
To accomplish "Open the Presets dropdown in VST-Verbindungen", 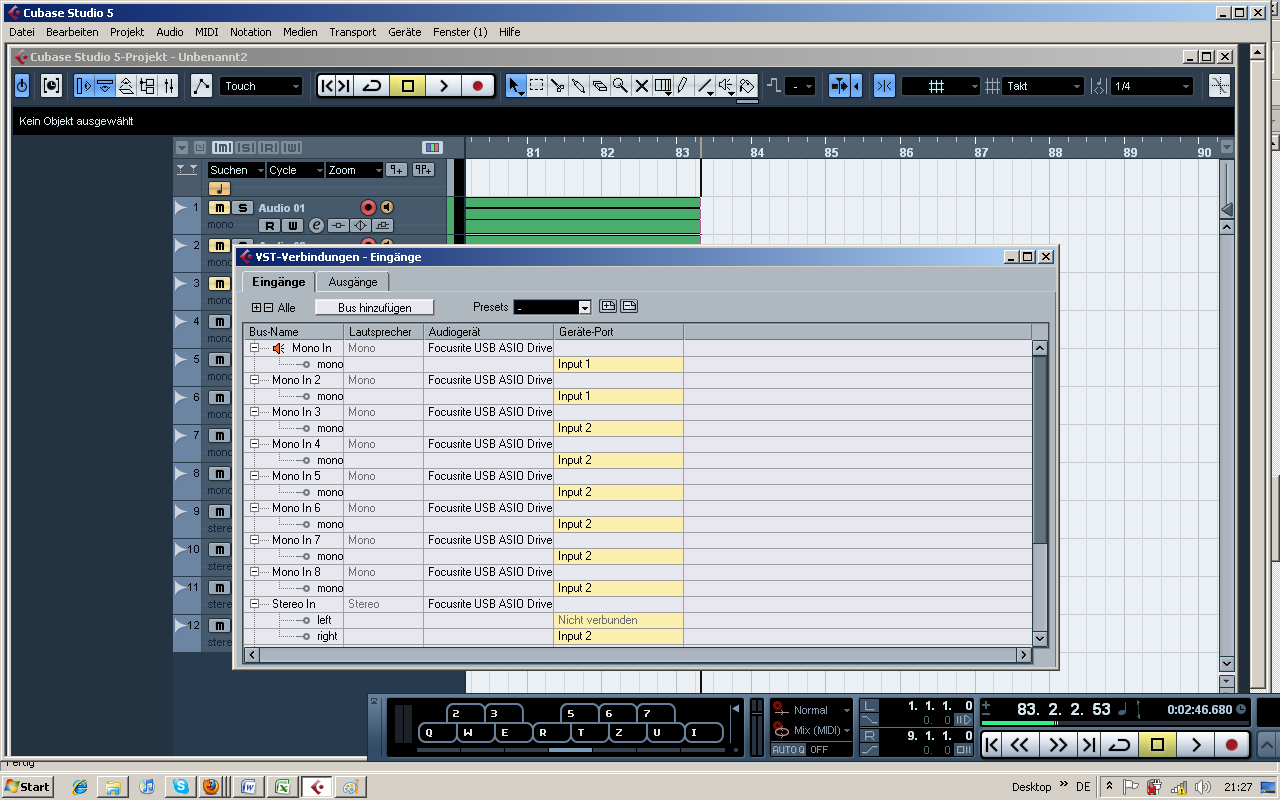I will coord(585,308).
